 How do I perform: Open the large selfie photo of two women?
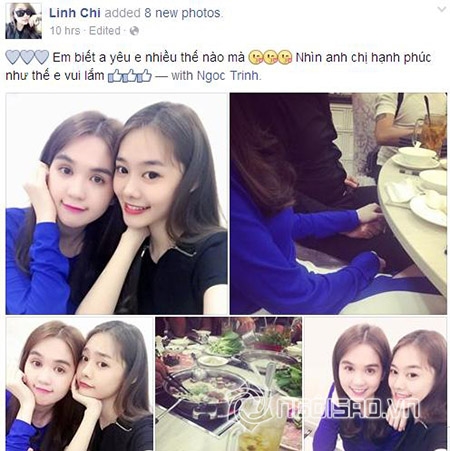[116, 204]
